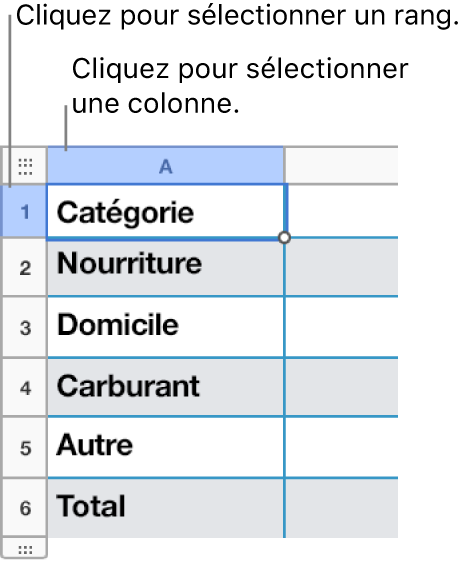Click the empty cell right of Catégorie
The image size is (470, 563).
pos(341,211)
